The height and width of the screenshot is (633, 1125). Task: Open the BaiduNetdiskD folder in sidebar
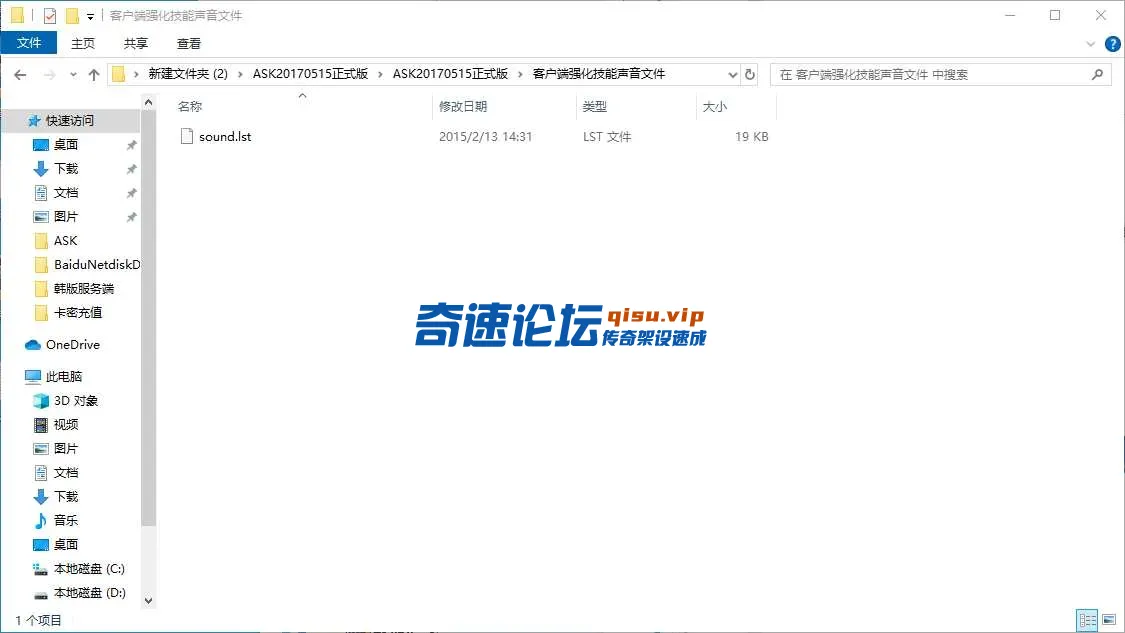[x=97, y=265]
